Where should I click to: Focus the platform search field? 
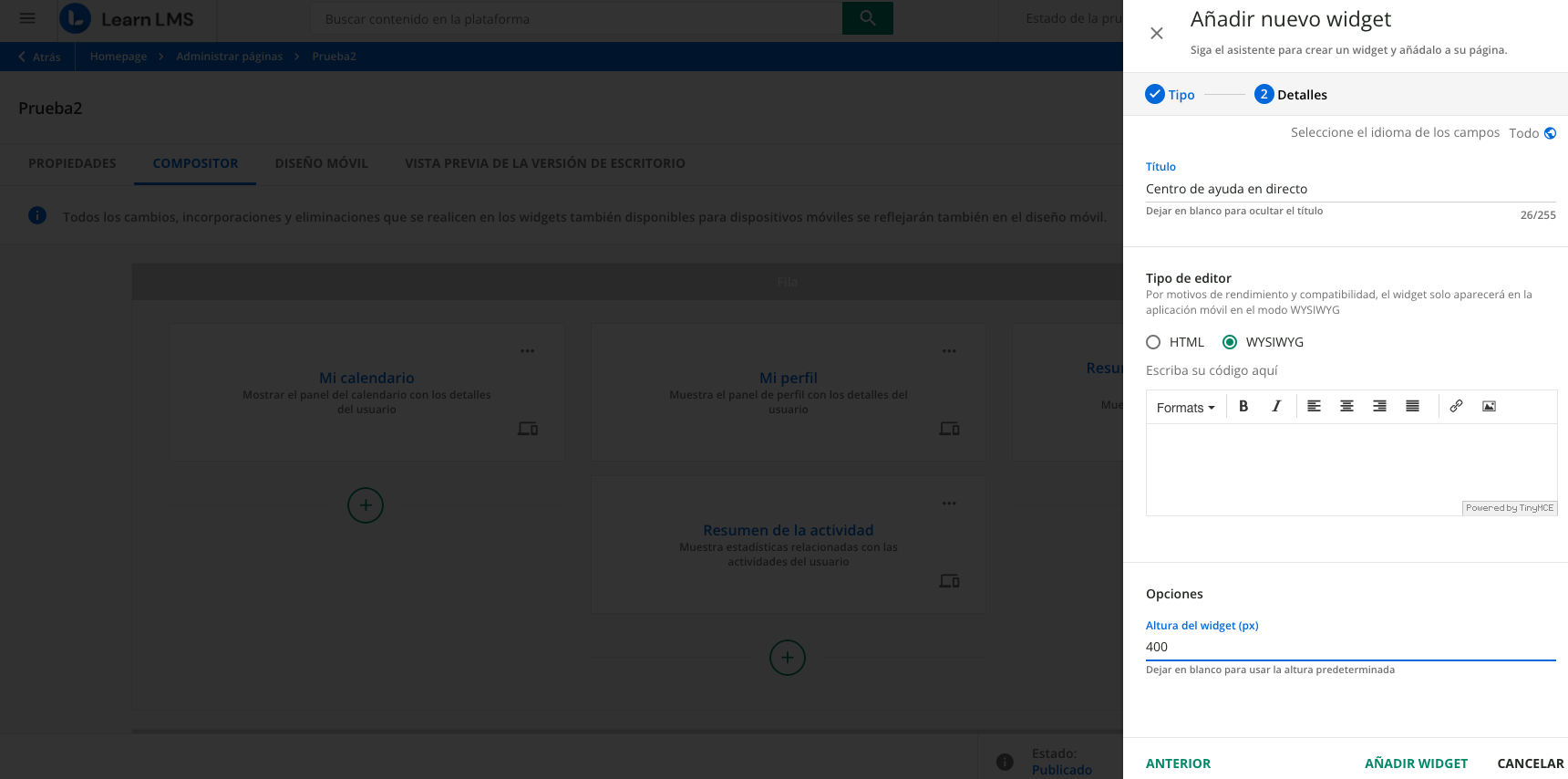pyautogui.click(x=577, y=18)
